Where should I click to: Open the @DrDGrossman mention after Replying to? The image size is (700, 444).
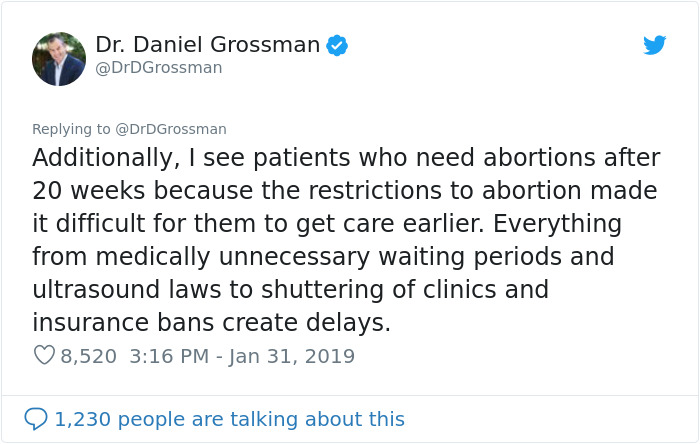(170, 129)
